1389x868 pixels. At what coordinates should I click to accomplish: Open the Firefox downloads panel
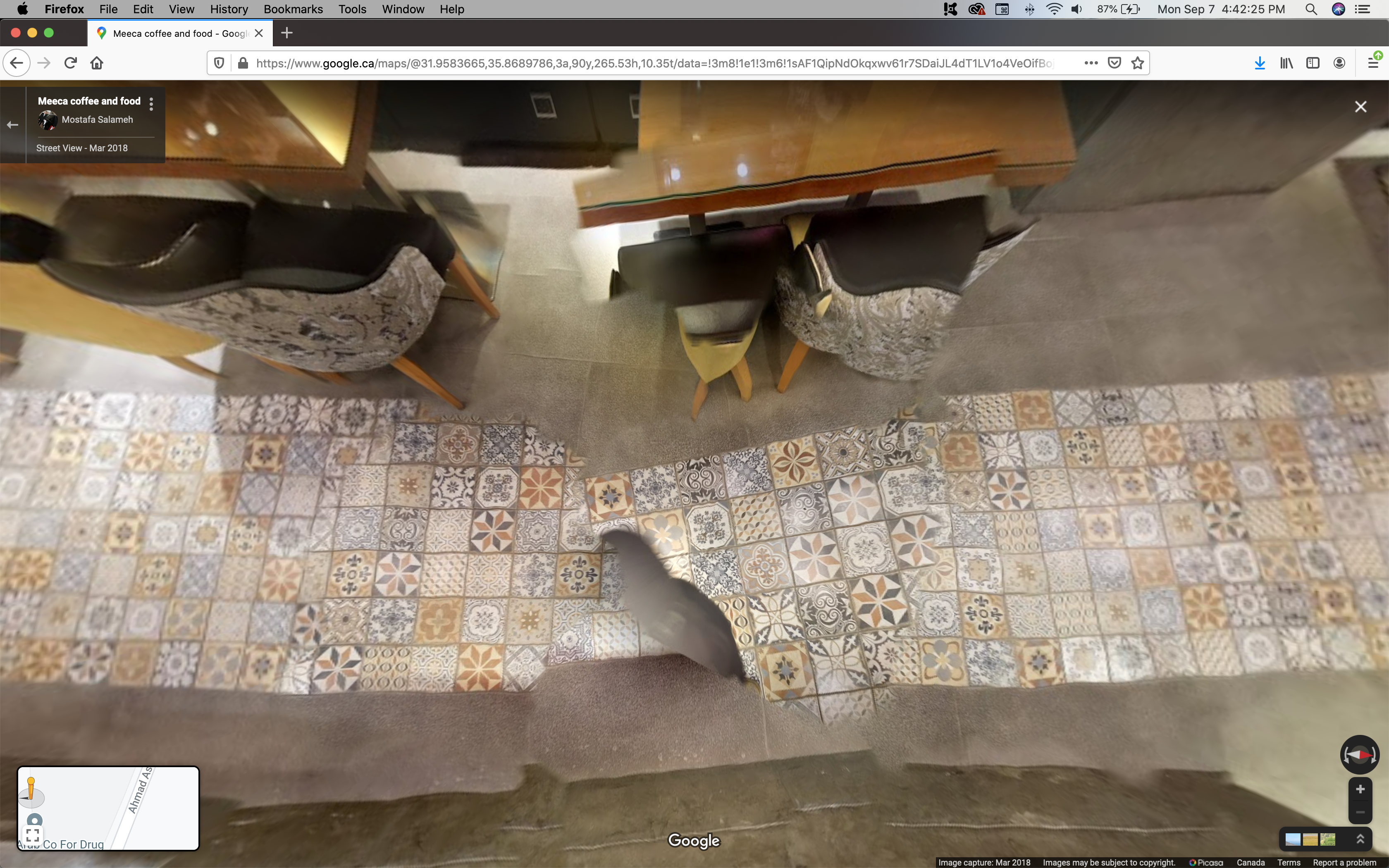tap(1259, 63)
